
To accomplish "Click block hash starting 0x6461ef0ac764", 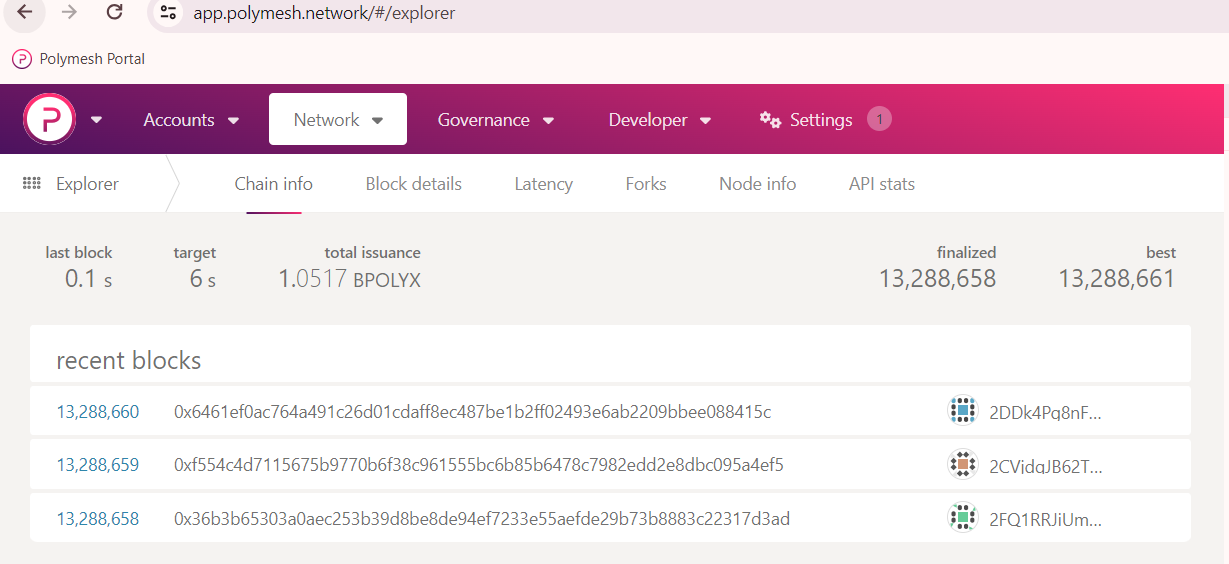I will (x=473, y=412).
